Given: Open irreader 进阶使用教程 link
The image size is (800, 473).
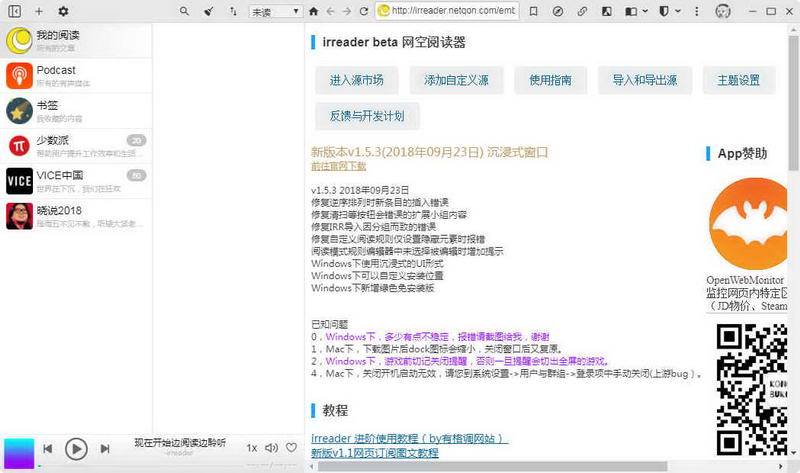Looking at the screenshot, I should (x=410, y=438).
